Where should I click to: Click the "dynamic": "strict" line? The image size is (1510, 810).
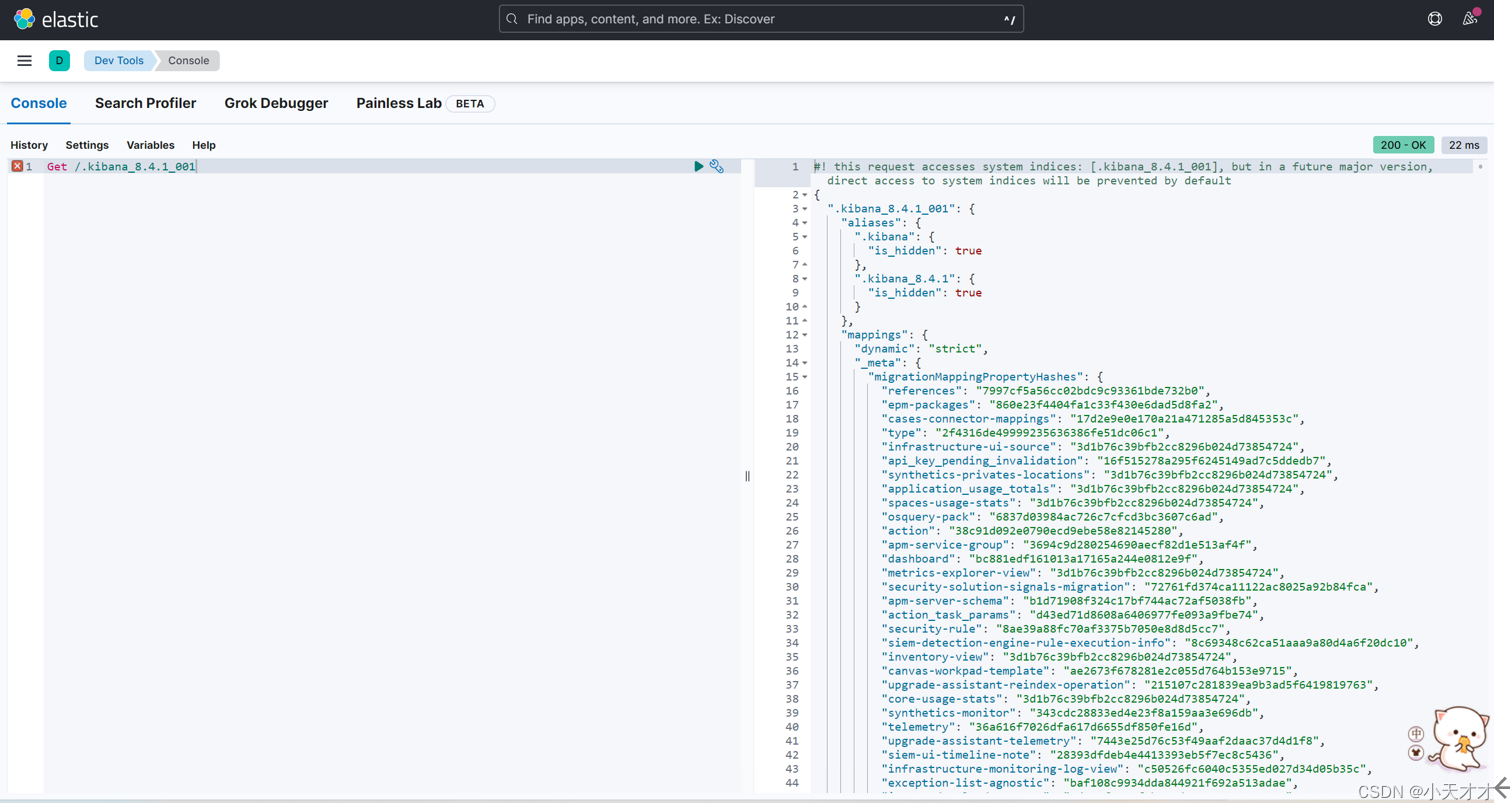pos(921,349)
